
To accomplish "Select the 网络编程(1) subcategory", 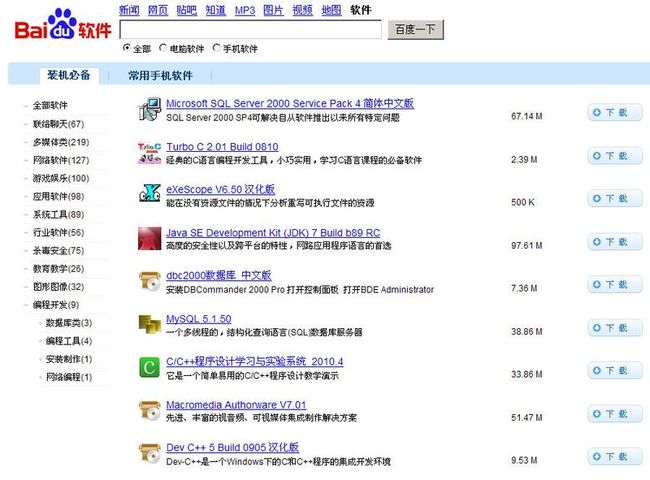I will point(69,377).
